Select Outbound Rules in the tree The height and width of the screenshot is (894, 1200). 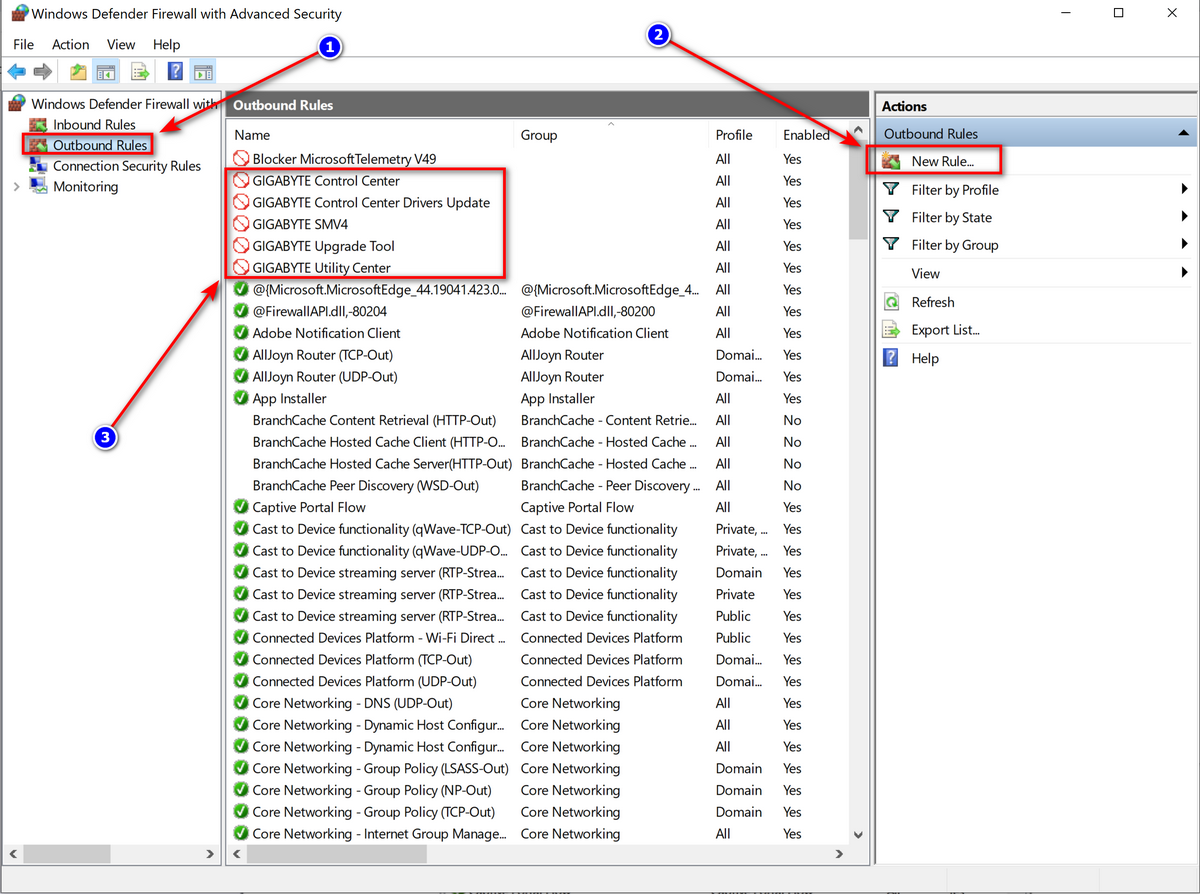100,145
